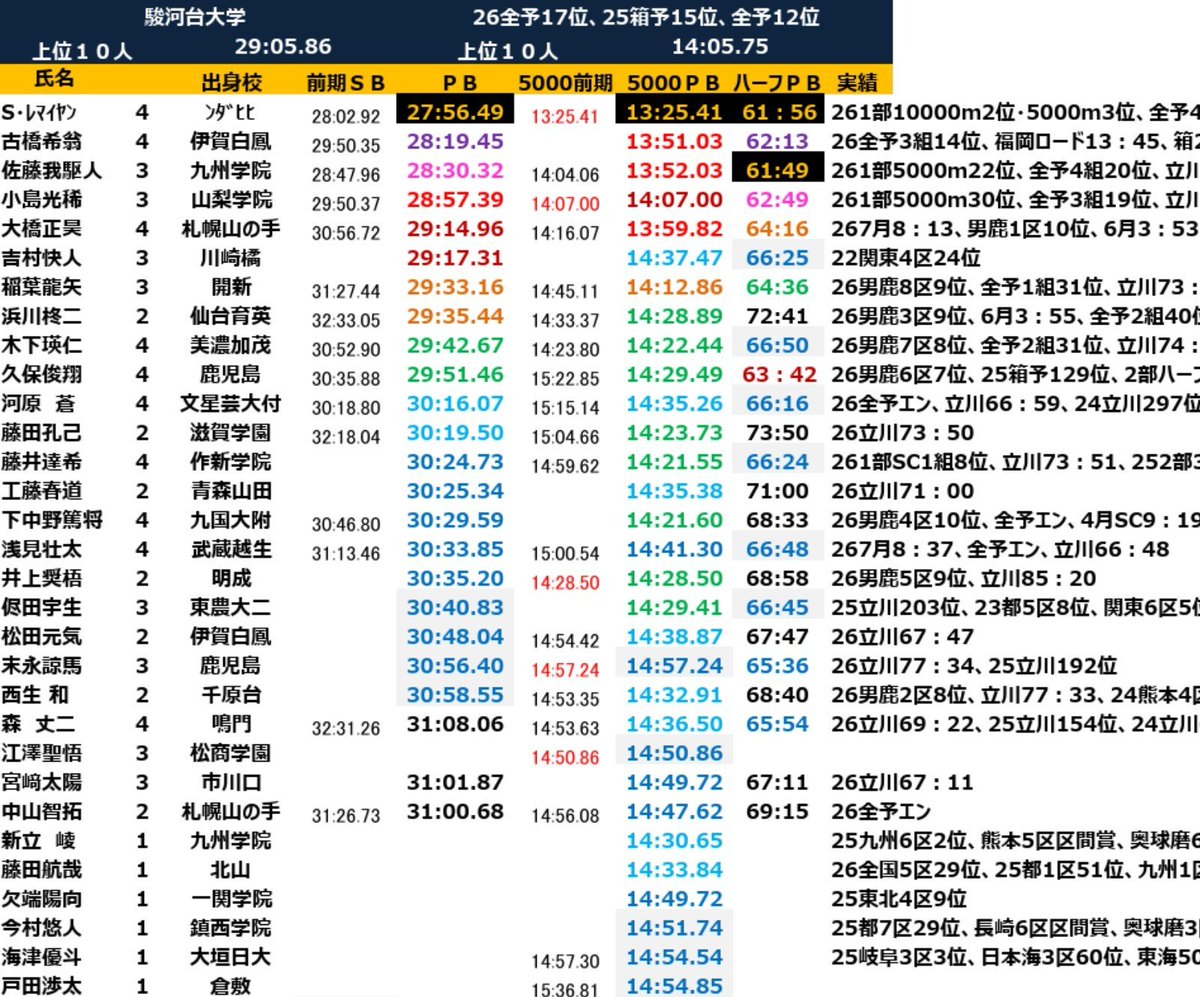The height and width of the screenshot is (997, 1200).
Task: Select the red 63:42 half PB cell
Action: [x=777, y=374]
